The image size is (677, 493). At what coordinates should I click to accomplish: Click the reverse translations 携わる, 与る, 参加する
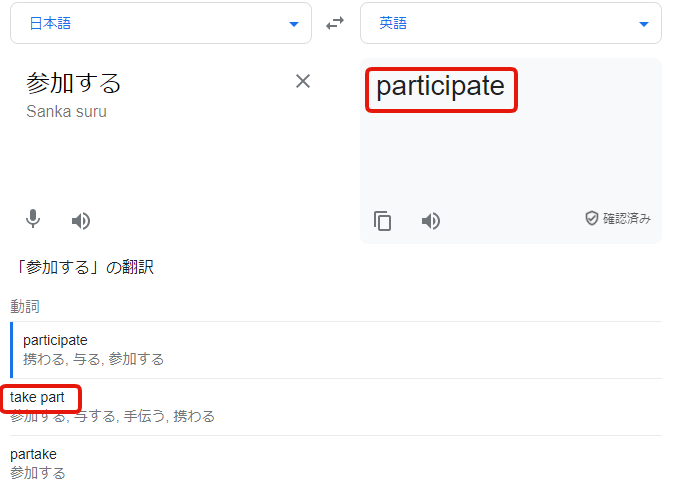(94, 359)
